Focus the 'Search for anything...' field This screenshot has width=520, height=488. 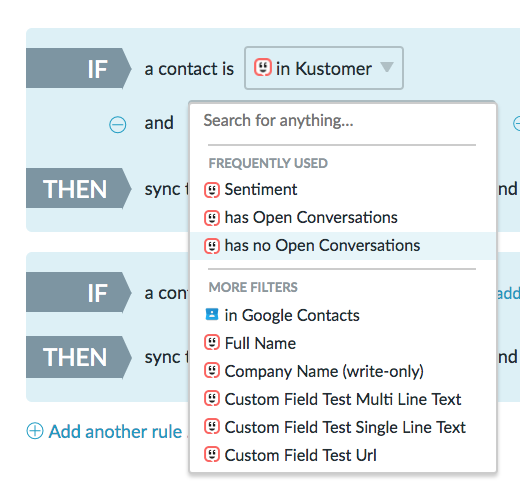coord(342,121)
